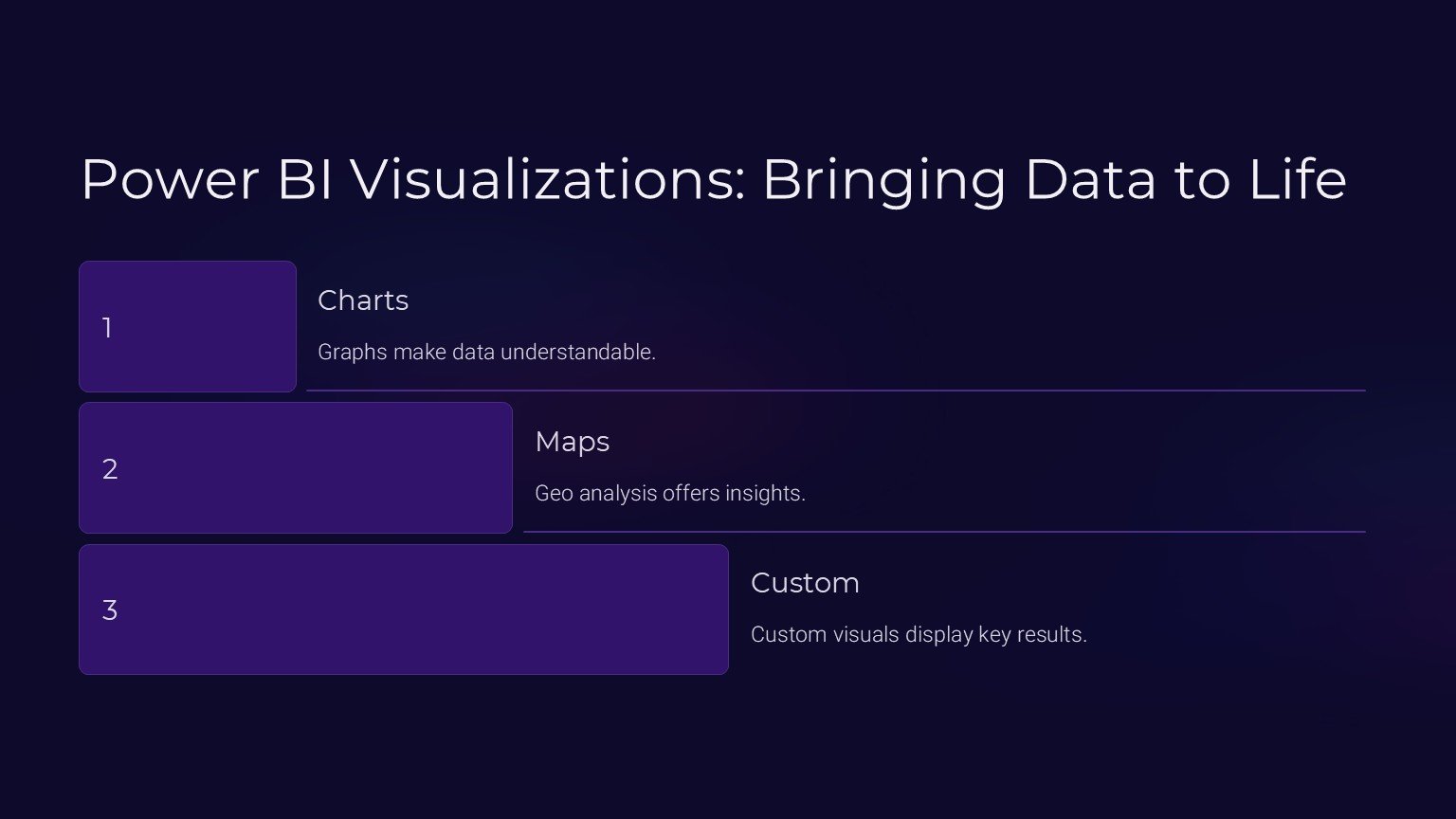Click the digit 1 label

click(x=107, y=328)
